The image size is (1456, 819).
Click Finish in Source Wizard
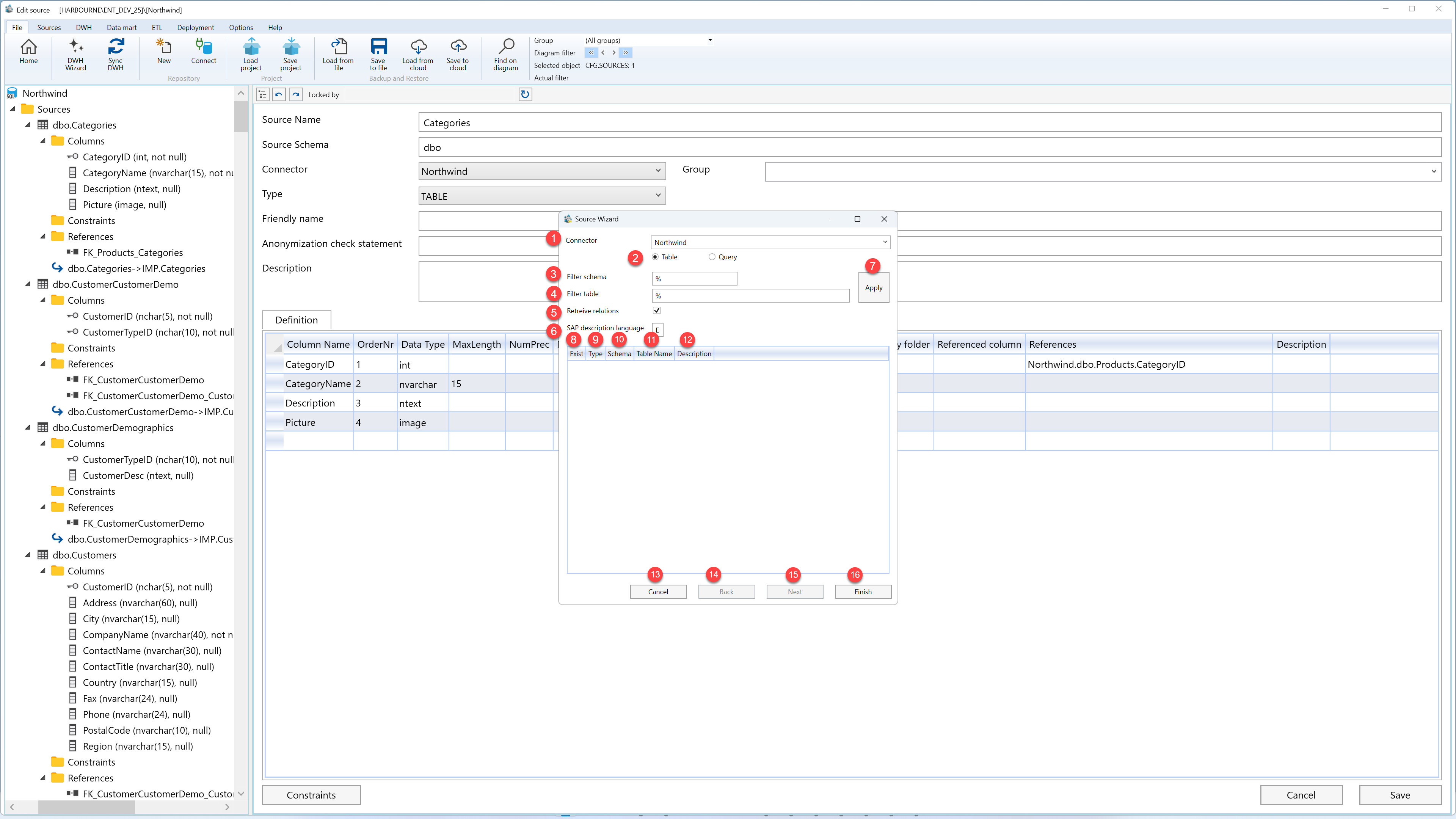[863, 591]
